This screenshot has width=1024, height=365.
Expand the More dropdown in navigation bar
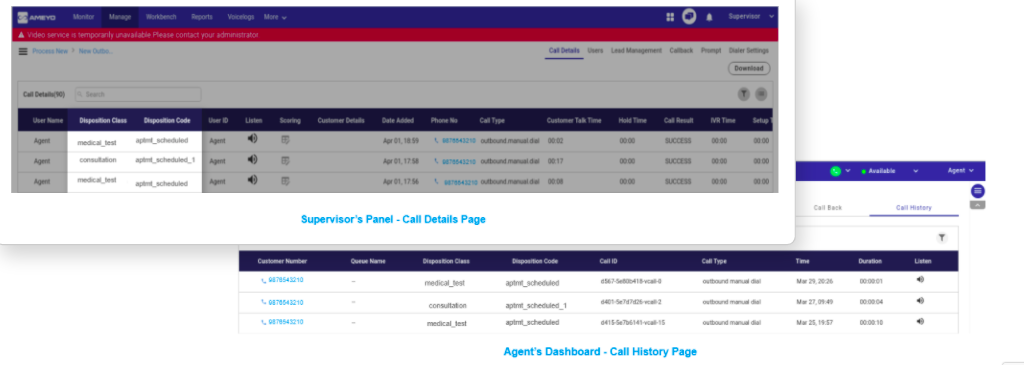pos(275,17)
